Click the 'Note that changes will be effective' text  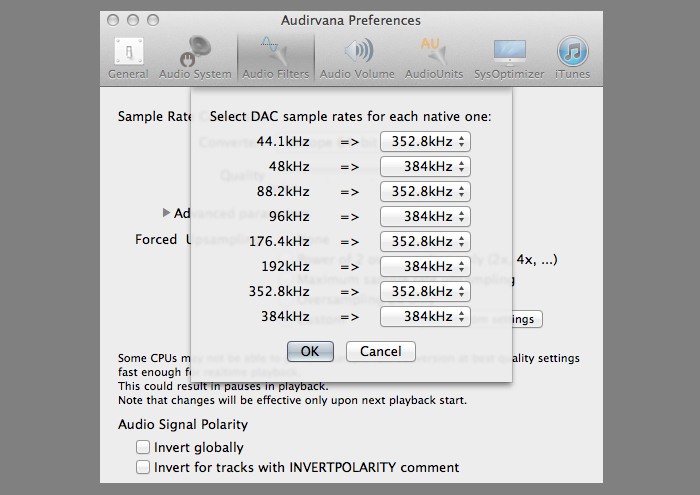point(292,400)
